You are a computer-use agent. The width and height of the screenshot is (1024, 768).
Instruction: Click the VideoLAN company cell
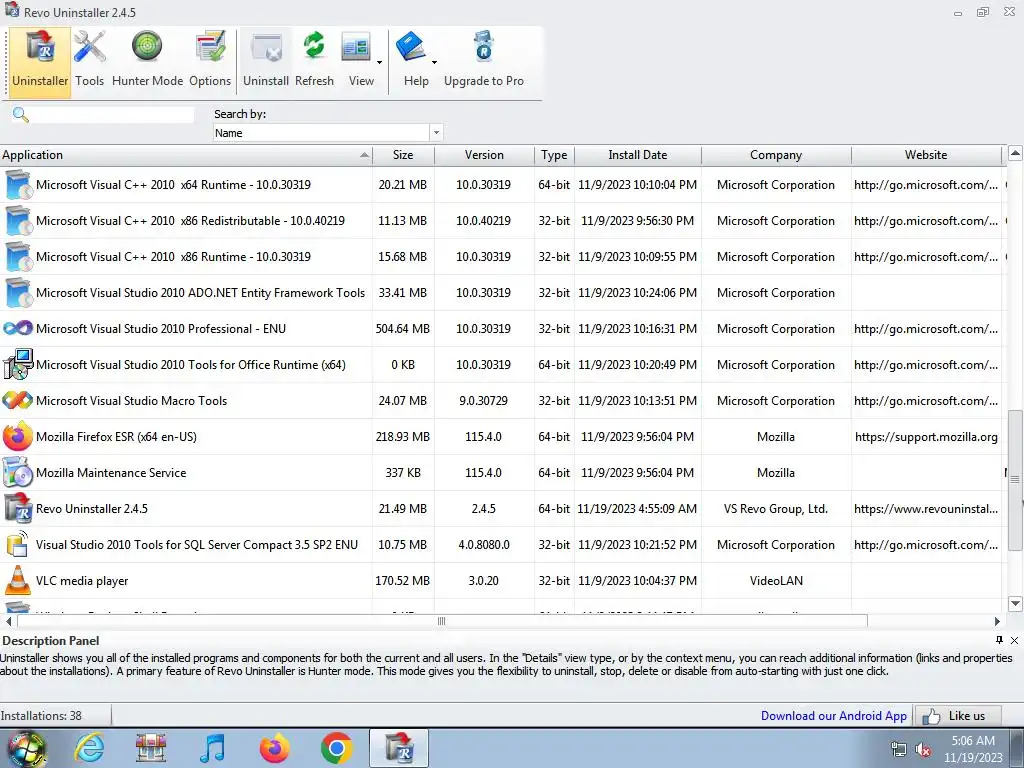(x=776, y=581)
